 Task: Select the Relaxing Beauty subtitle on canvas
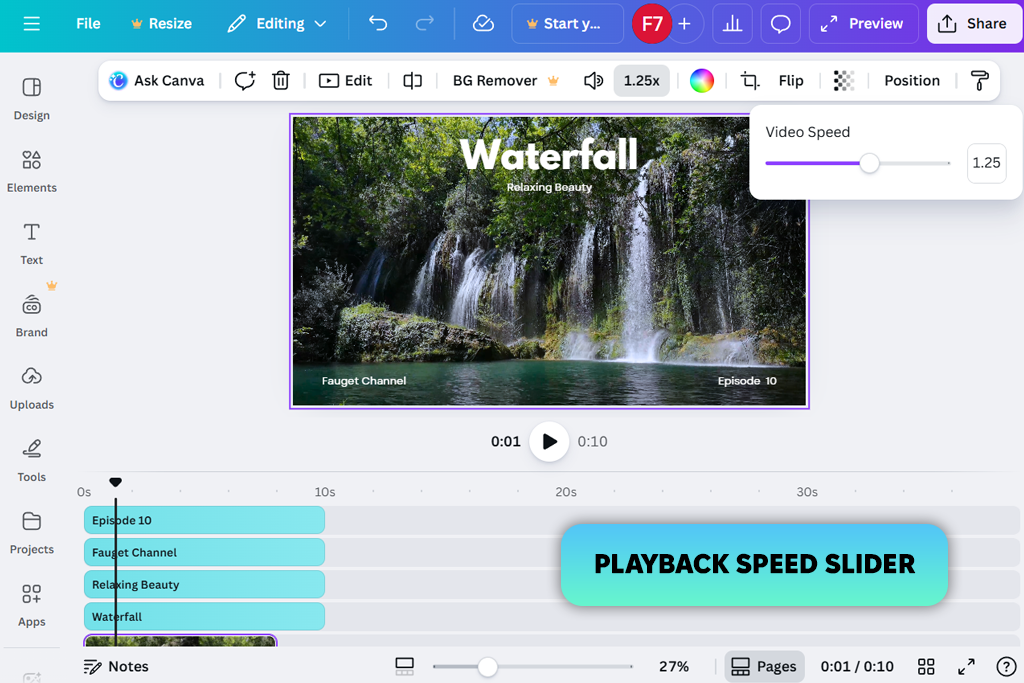(x=549, y=187)
